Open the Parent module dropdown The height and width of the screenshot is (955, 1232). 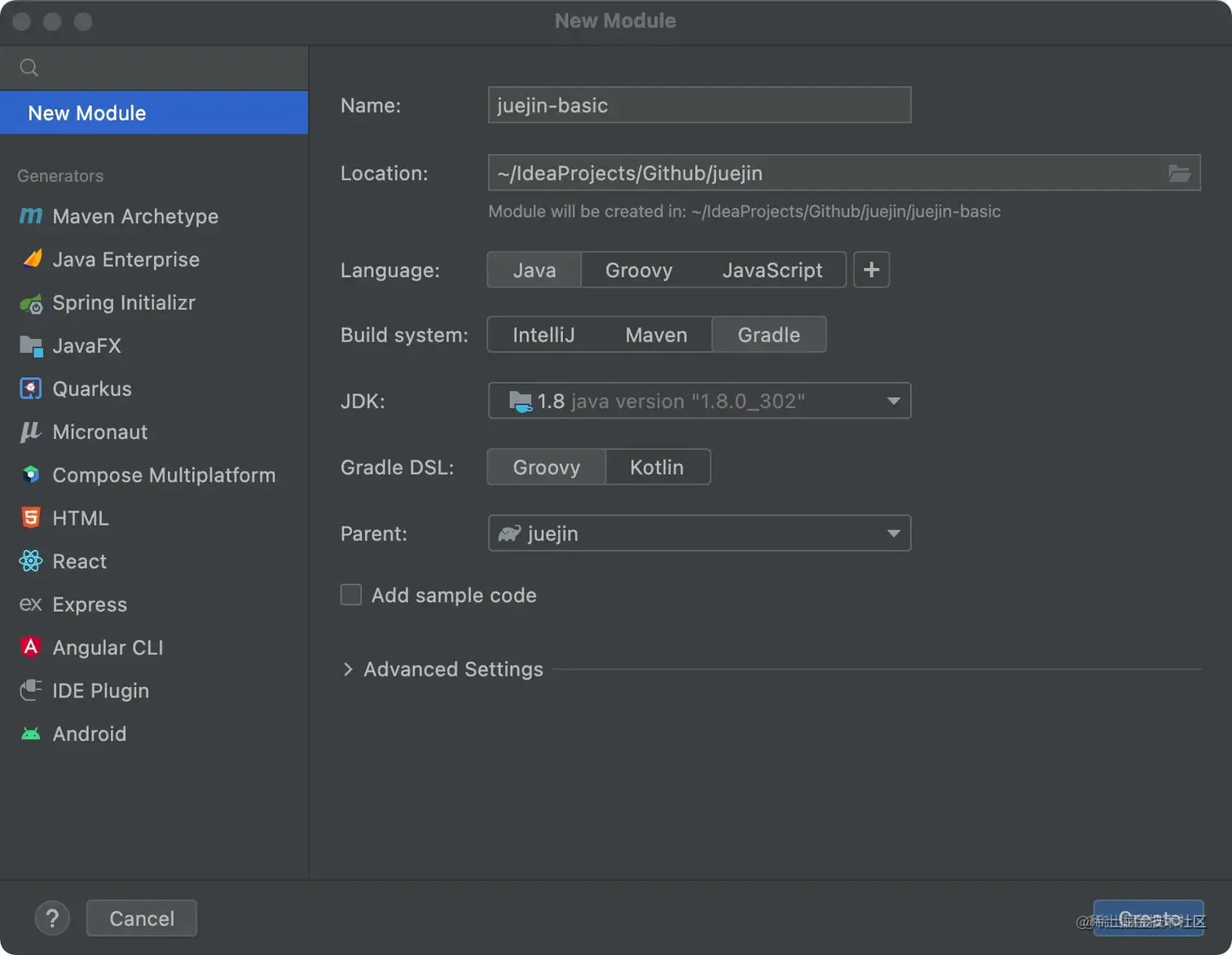(x=699, y=533)
